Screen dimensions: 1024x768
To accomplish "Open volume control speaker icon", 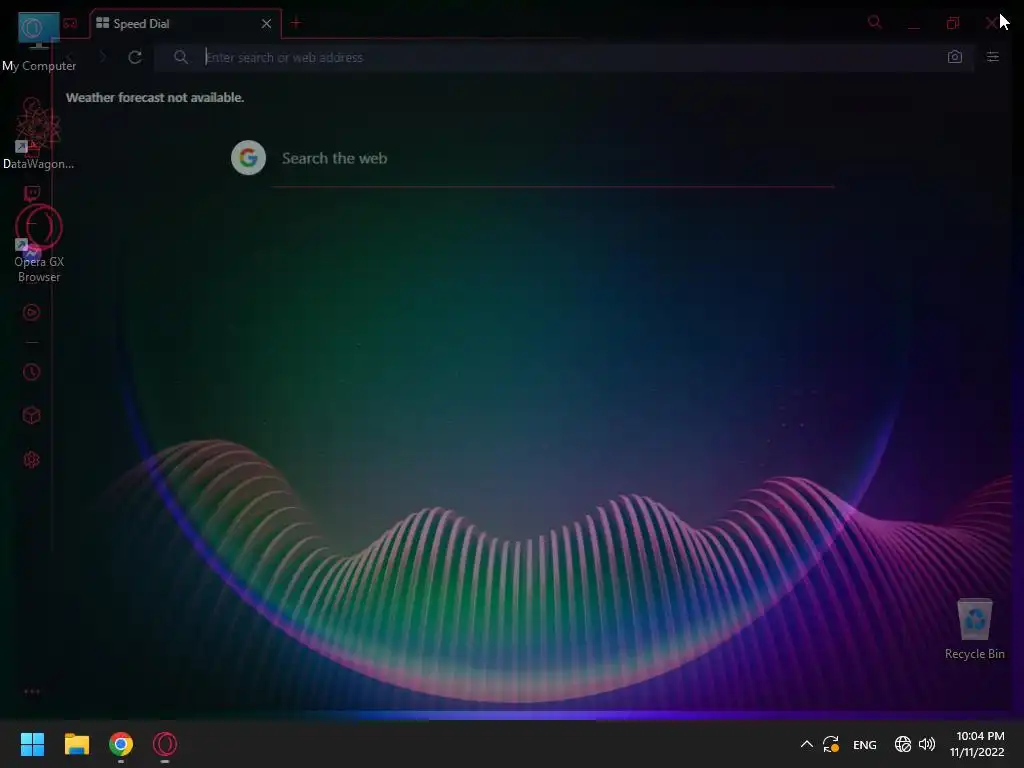I will coord(927,744).
